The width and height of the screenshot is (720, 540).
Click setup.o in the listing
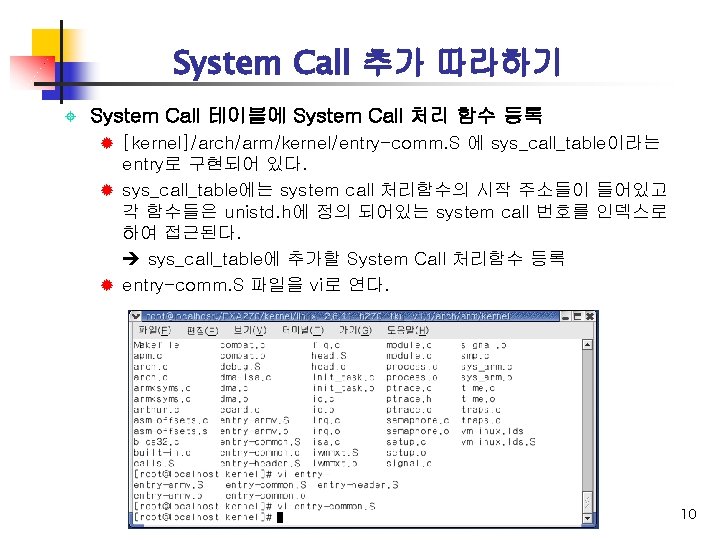coord(406,453)
